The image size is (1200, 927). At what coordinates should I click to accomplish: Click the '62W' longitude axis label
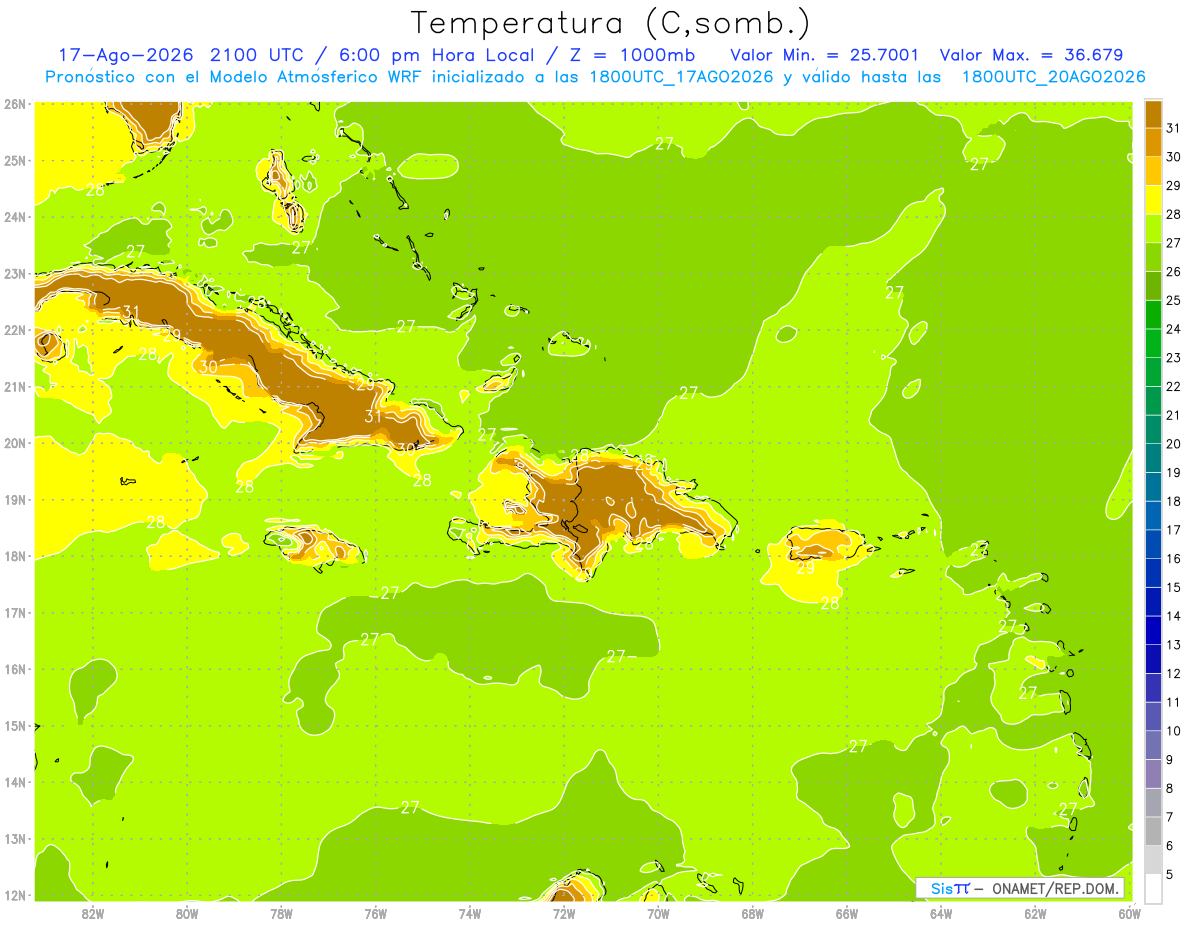[1035, 913]
